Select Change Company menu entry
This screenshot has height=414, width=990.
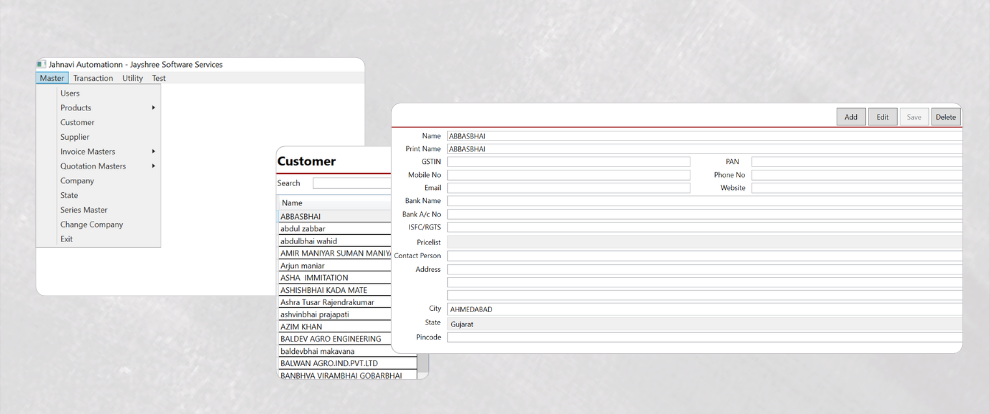91,225
